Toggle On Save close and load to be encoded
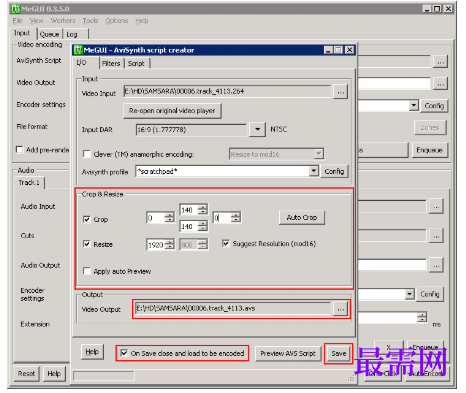 [x=124, y=353]
